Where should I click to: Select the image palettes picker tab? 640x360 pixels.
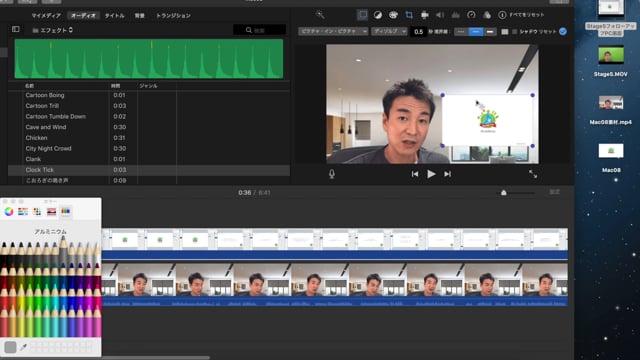pos(51,211)
